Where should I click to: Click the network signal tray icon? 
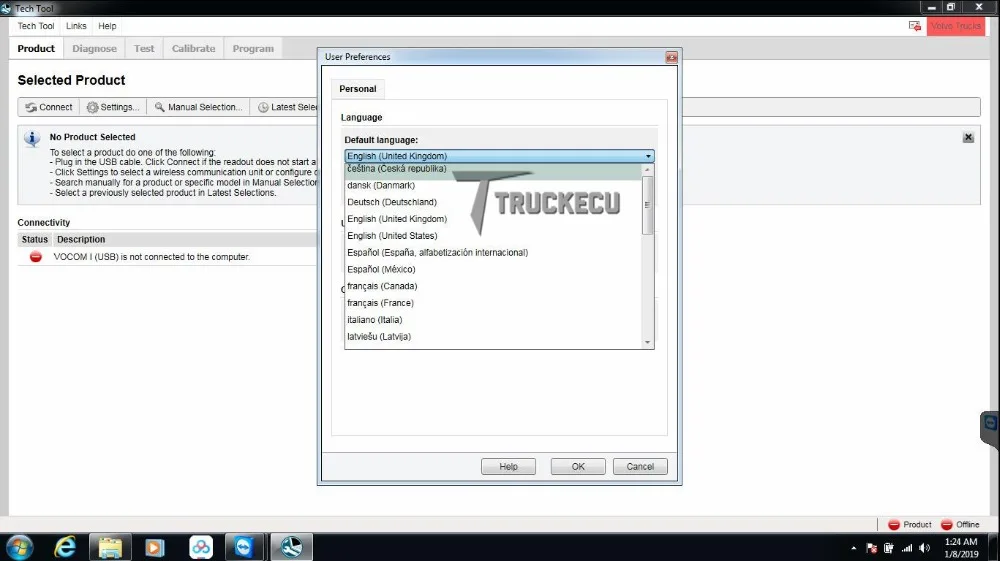point(907,548)
